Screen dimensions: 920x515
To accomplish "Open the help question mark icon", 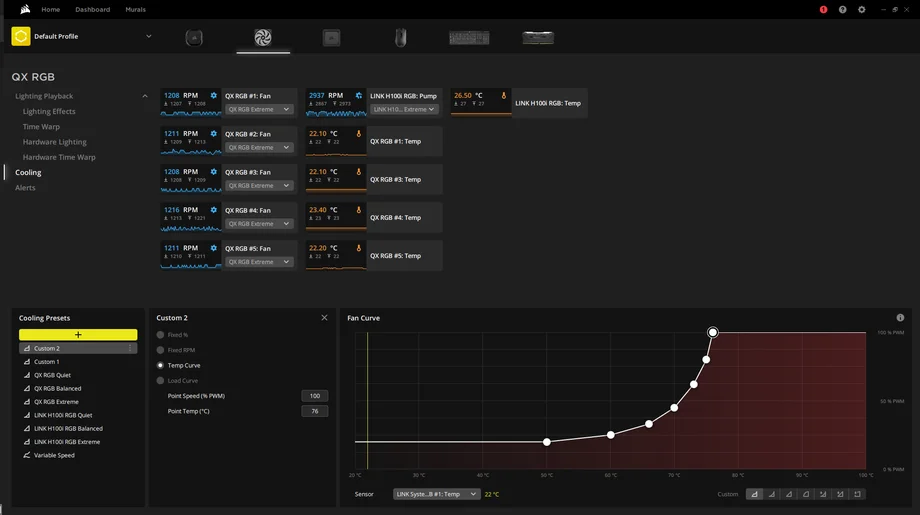I will pyautogui.click(x=843, y=9).
